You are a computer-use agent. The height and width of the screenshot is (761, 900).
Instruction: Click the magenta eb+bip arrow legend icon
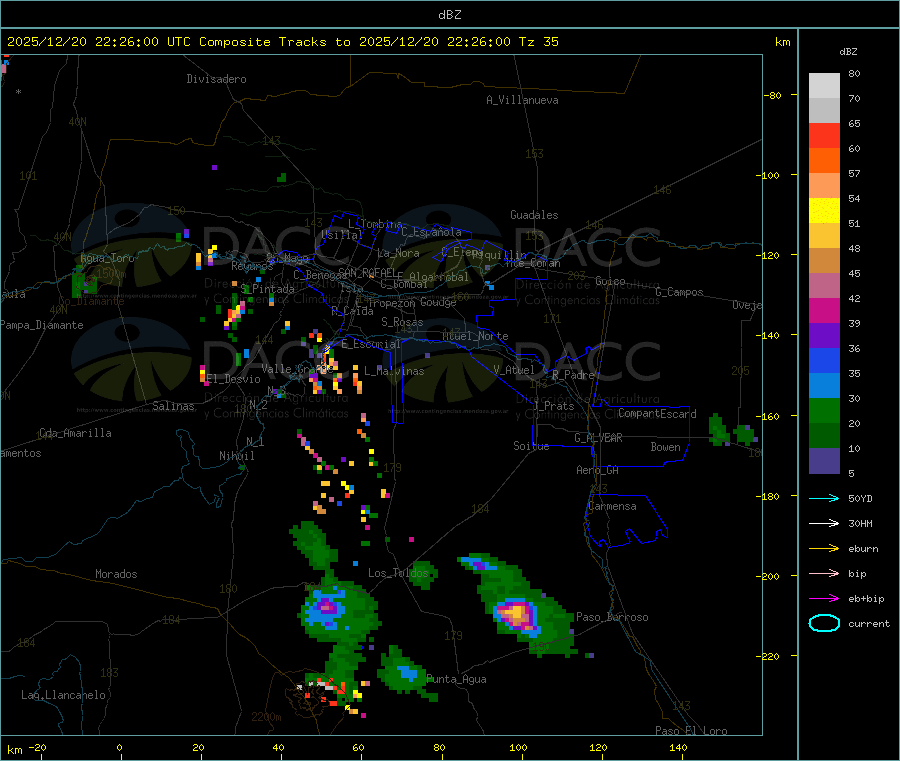point(824,598)
